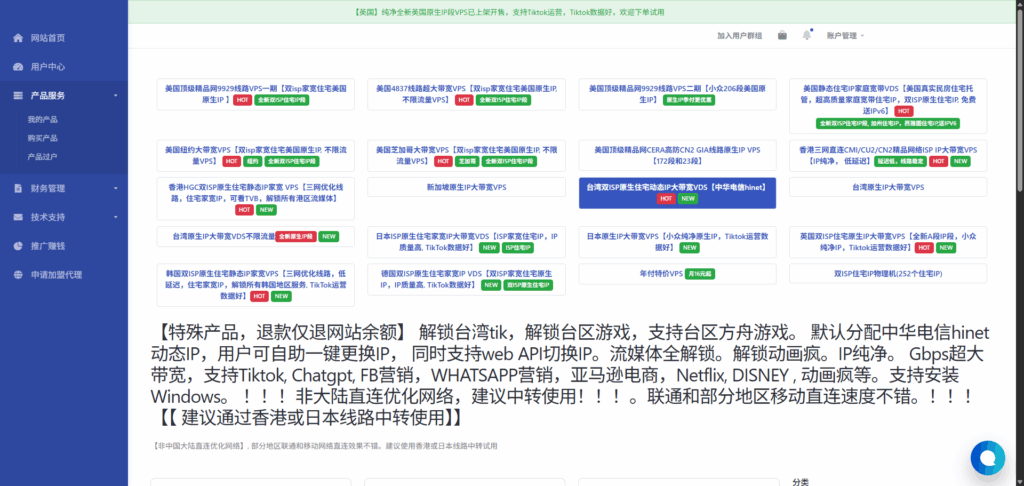The height and width of the screenshot is (486, 1024).
Task: Expand the 财务管理 sidebar chevron
Action: (116, 188)
